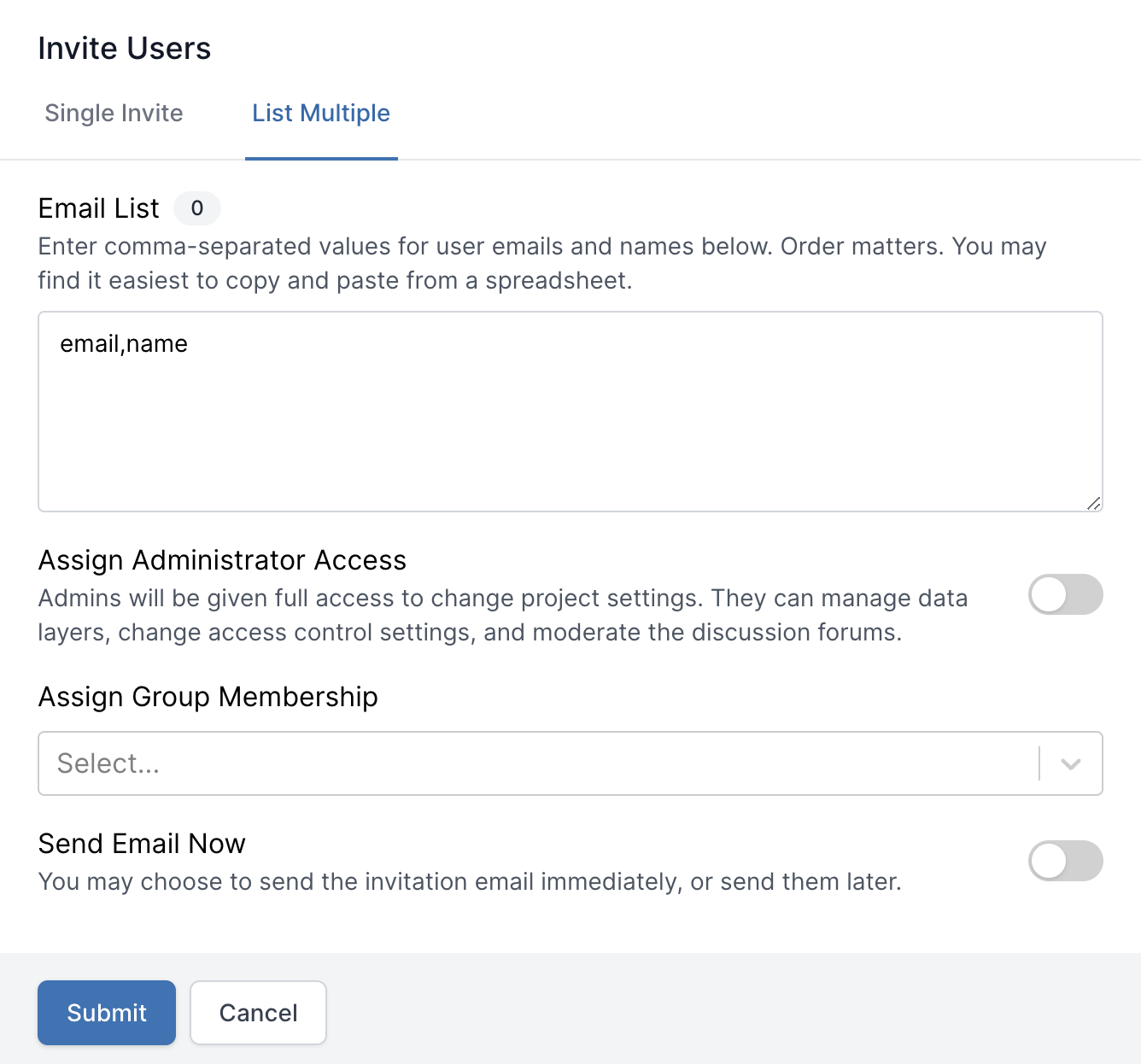This screenshot has width=1141, height=1064.
Task: Enable the Assign Administrator Access toggle
Action: 1065,594
